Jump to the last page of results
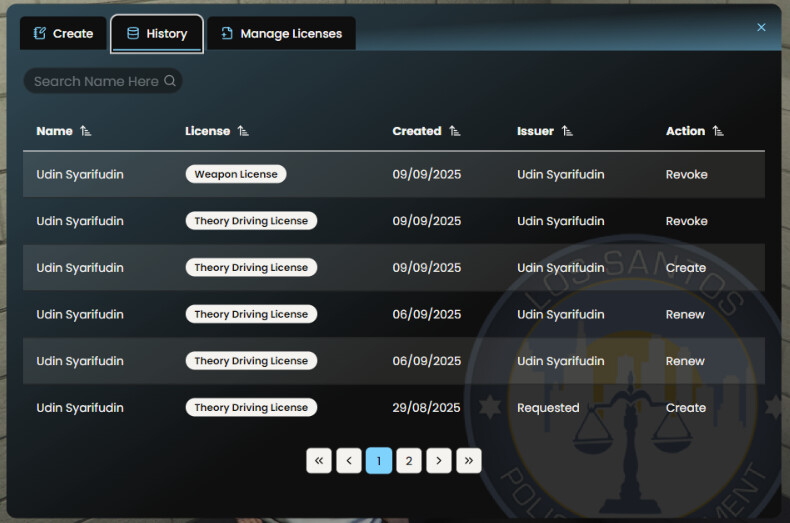Viewport: 790px width, 523px height. (468, 460)
